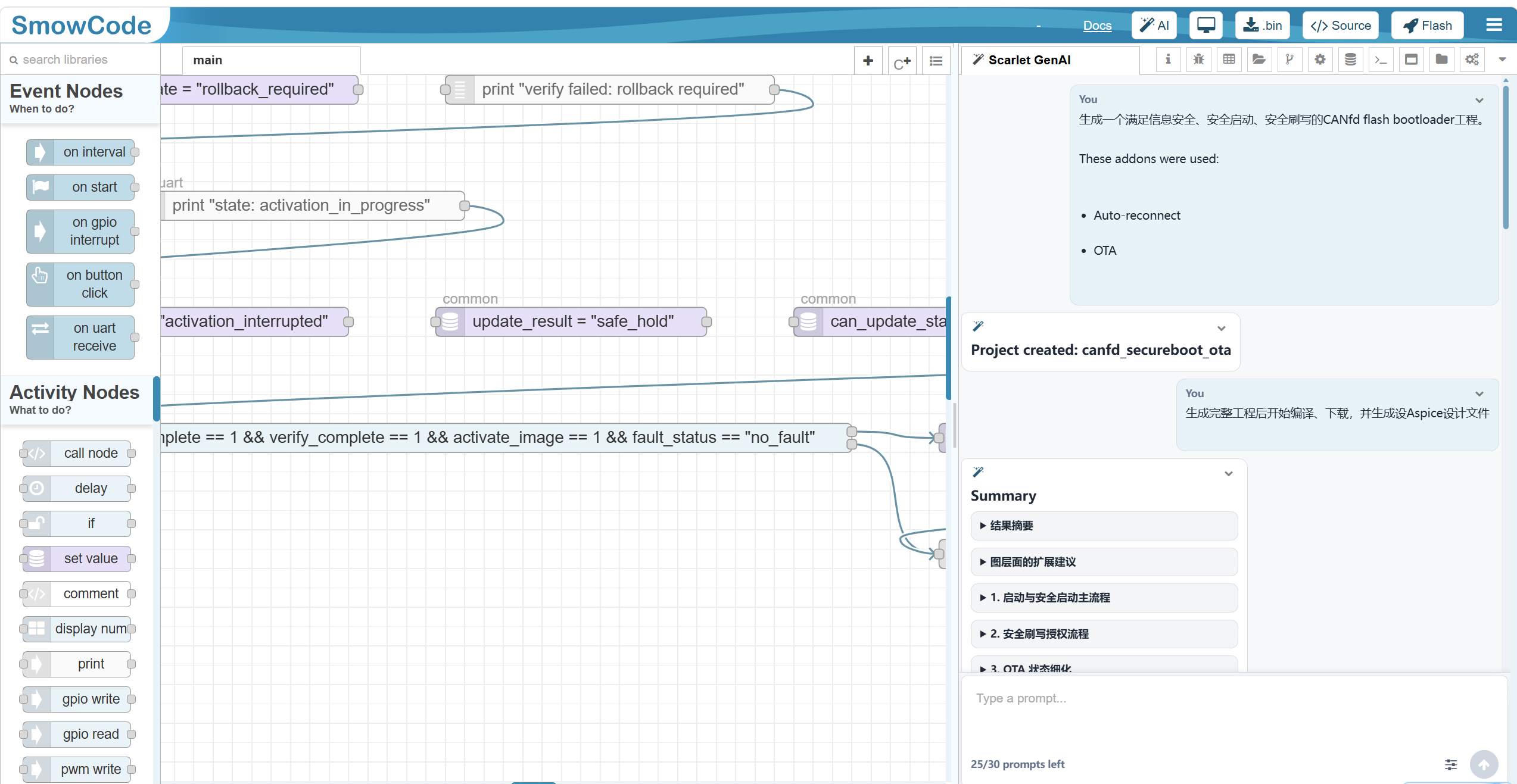The image size is (1517, 784).
Task: Open the multi-gear configuration panel icon
Action: (x=1472, y=60)
